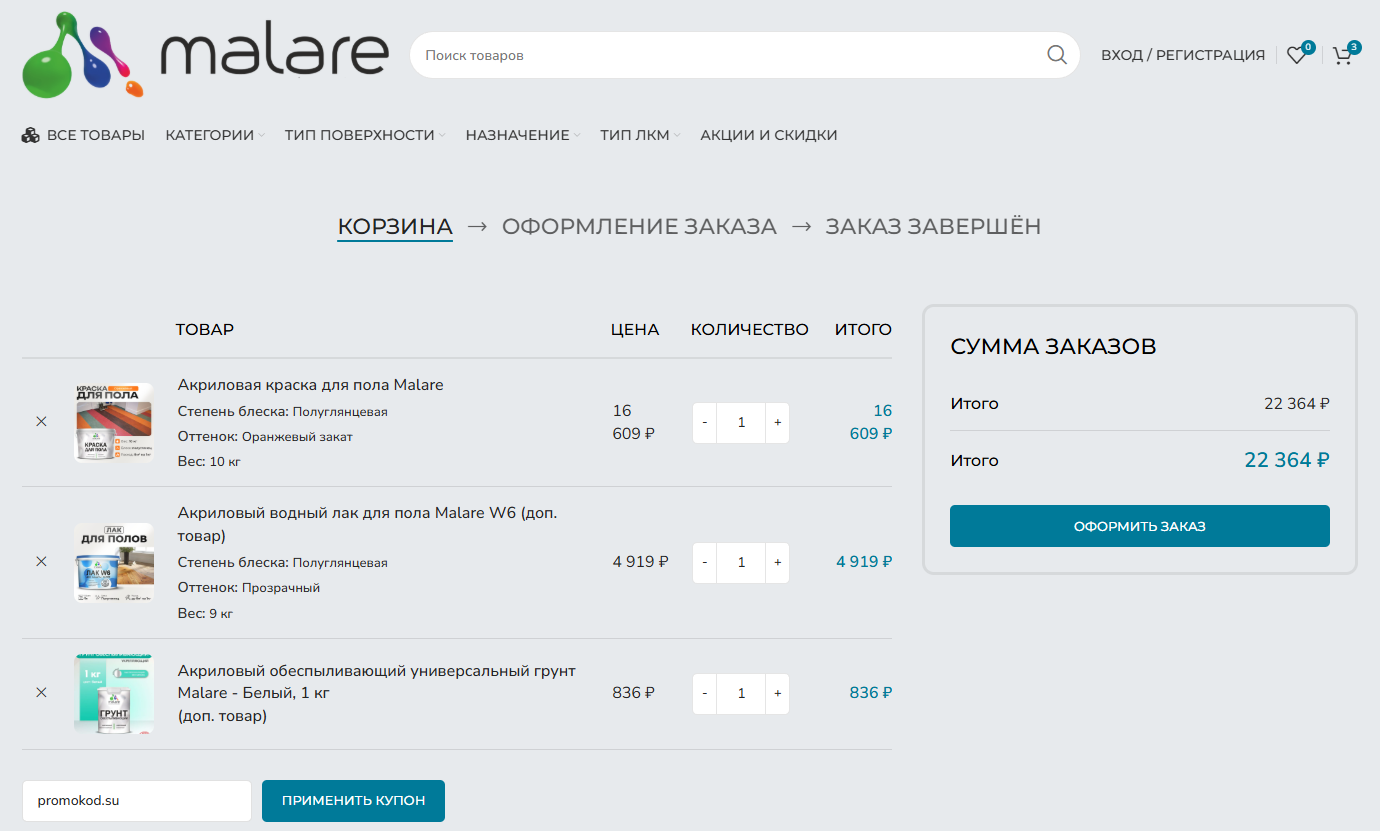The width and height of the screenshot is (1380, 831).
Task: Remove the floor paint from cart
Action: pos(41,422)
